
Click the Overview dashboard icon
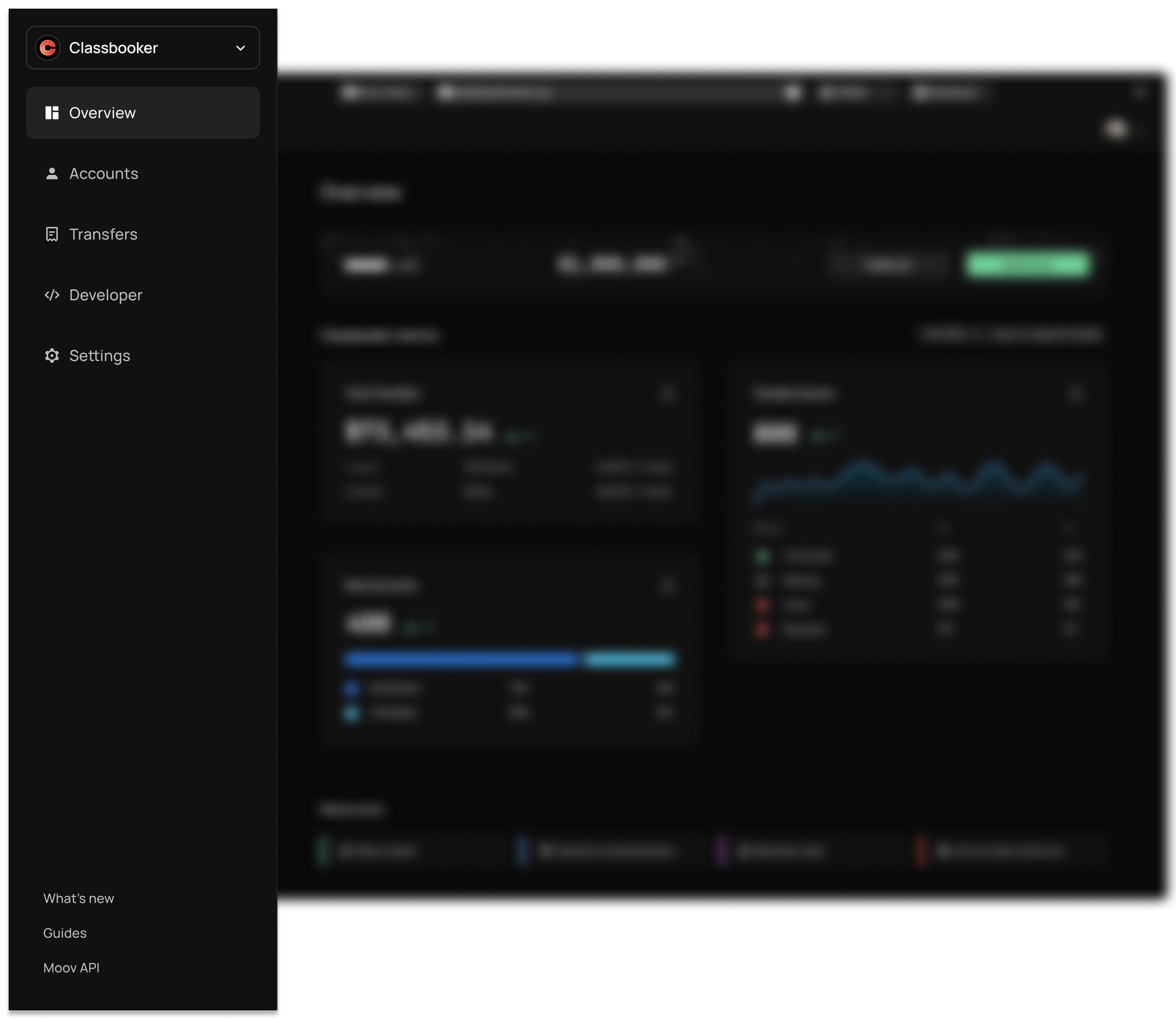coord(52,112)
